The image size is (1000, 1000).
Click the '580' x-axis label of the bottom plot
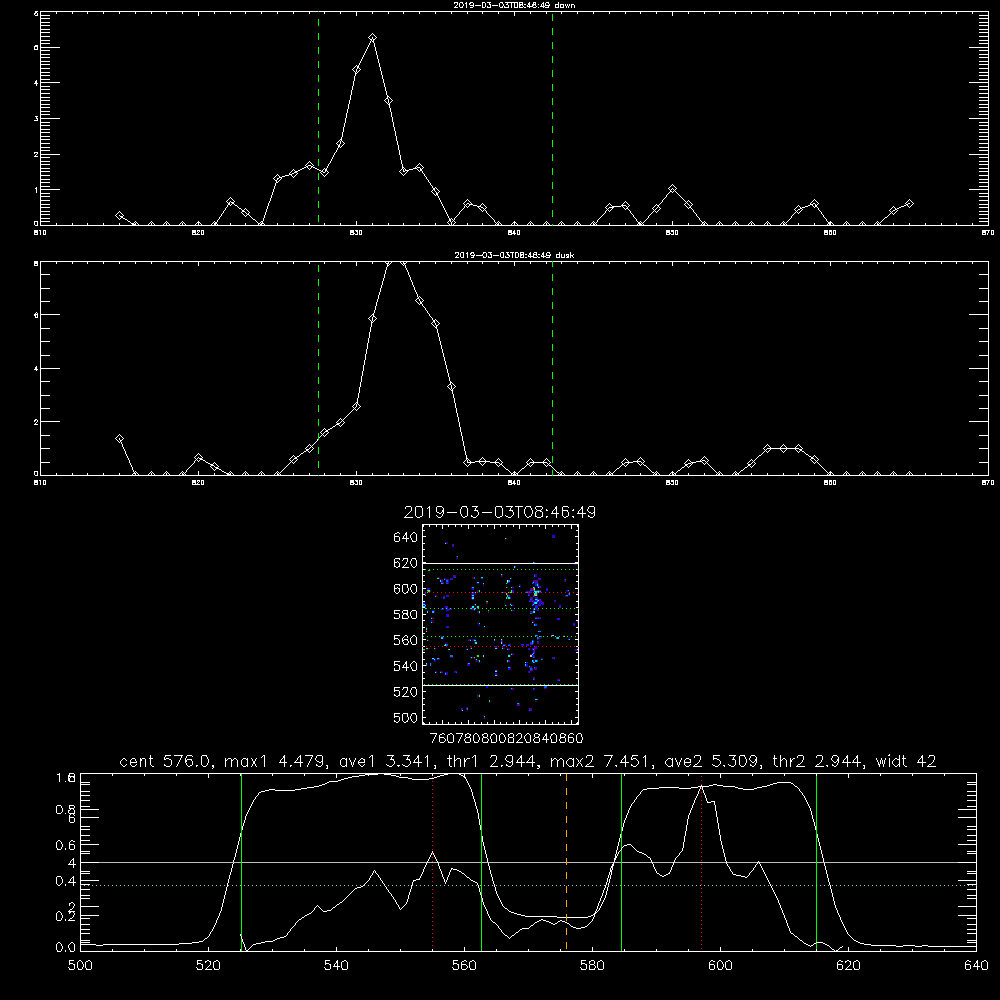[x=592, y=966]
